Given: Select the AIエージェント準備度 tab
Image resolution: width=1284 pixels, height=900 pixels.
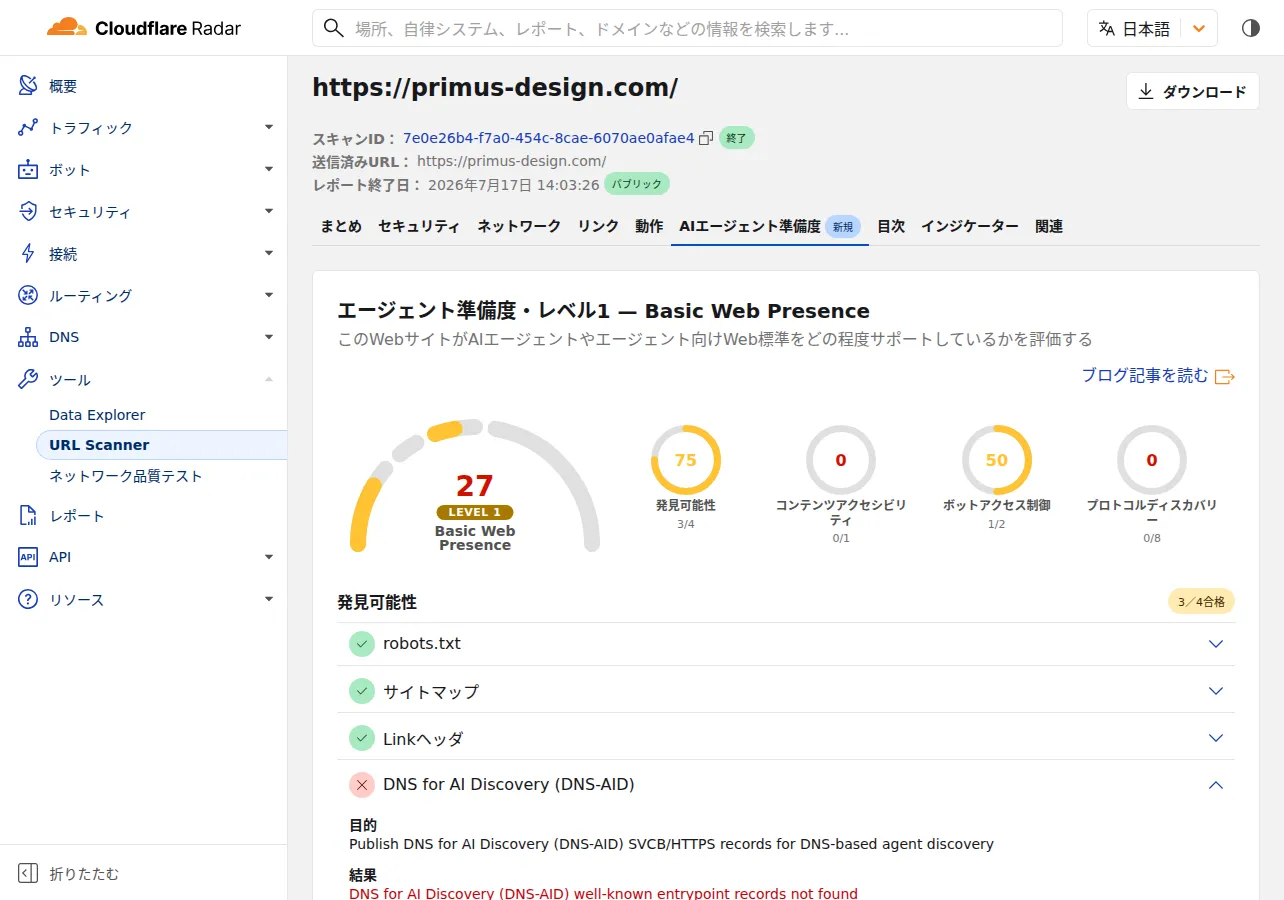Looking at the screenshot, I should pos(770,227).
